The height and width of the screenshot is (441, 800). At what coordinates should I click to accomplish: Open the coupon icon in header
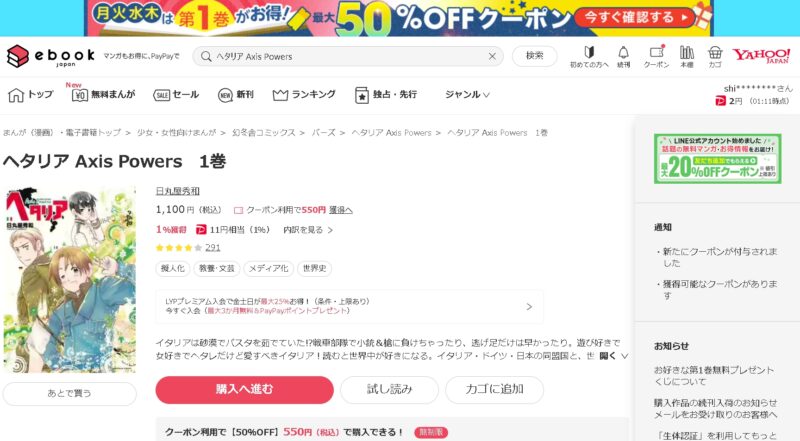point(656,57)
